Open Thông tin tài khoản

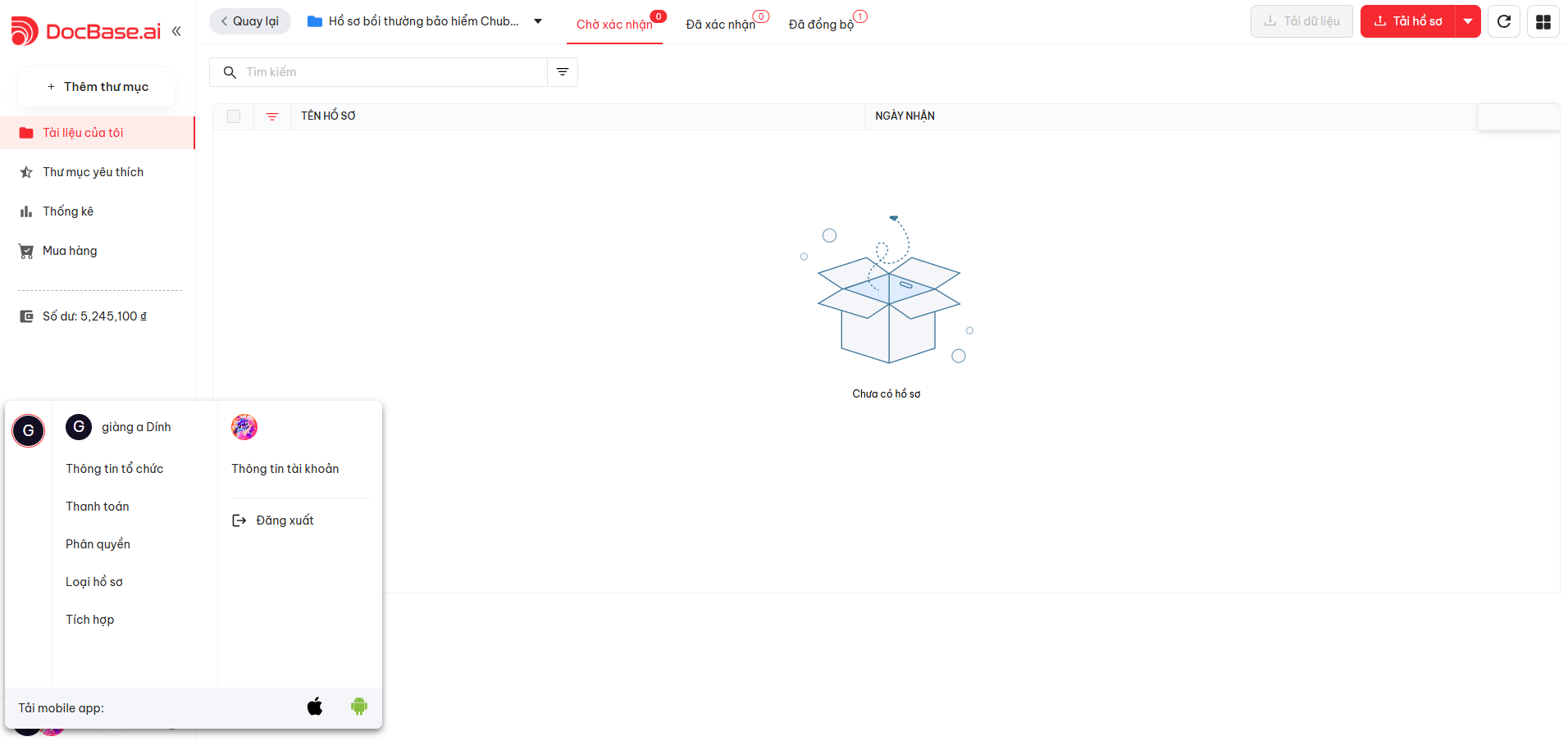[285, 469]
